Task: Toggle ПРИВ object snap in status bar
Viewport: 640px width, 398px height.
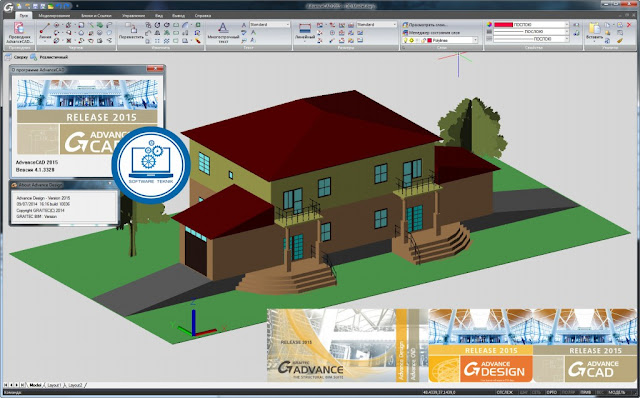Action: click(586, 392)
